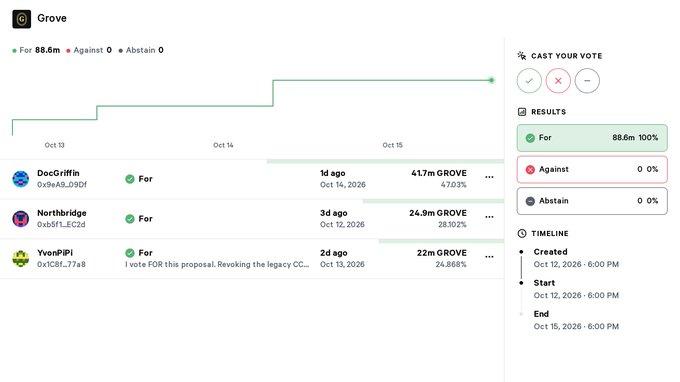
Task: Click the Abstain 0 legend entry
Action: point(141,50)
